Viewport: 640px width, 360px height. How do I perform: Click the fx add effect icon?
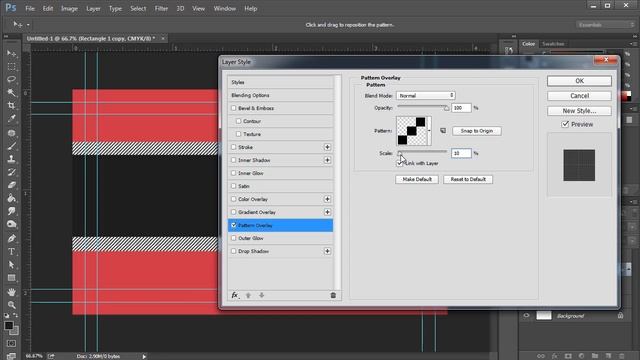point(235,295)
